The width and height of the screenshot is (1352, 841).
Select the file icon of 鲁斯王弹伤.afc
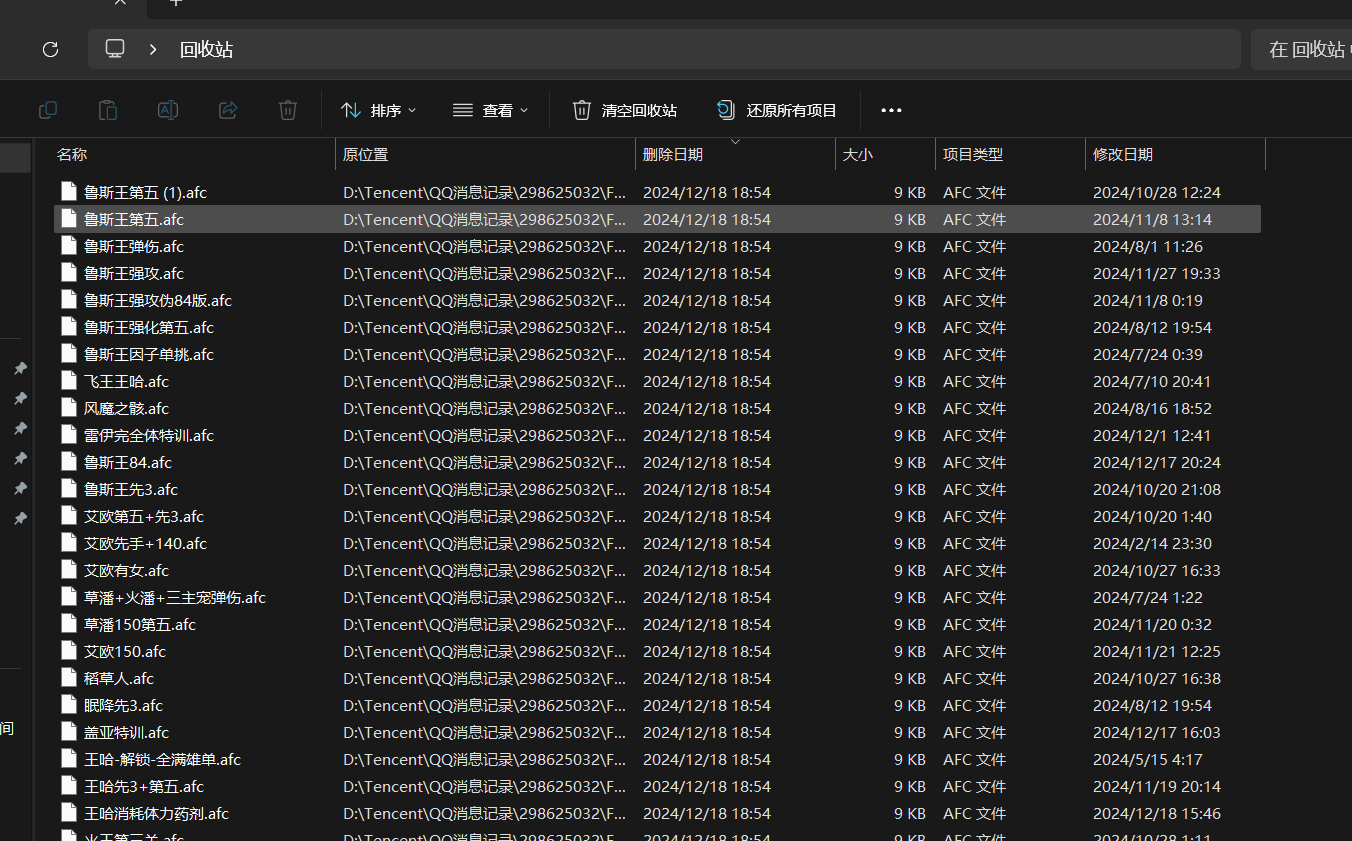tap(69, 245)
